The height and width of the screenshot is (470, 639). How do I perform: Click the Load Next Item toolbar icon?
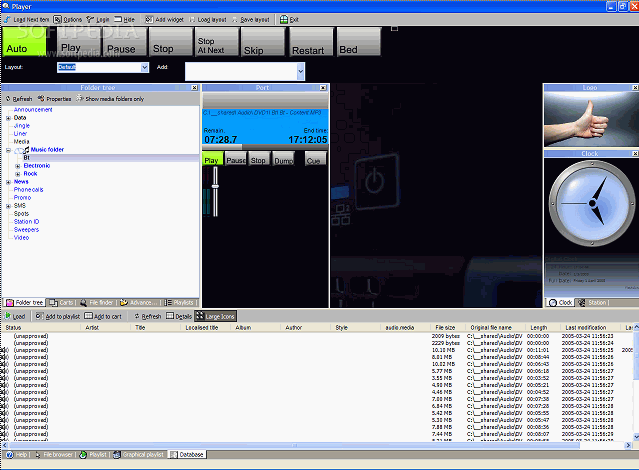click(x=7, y=20)
